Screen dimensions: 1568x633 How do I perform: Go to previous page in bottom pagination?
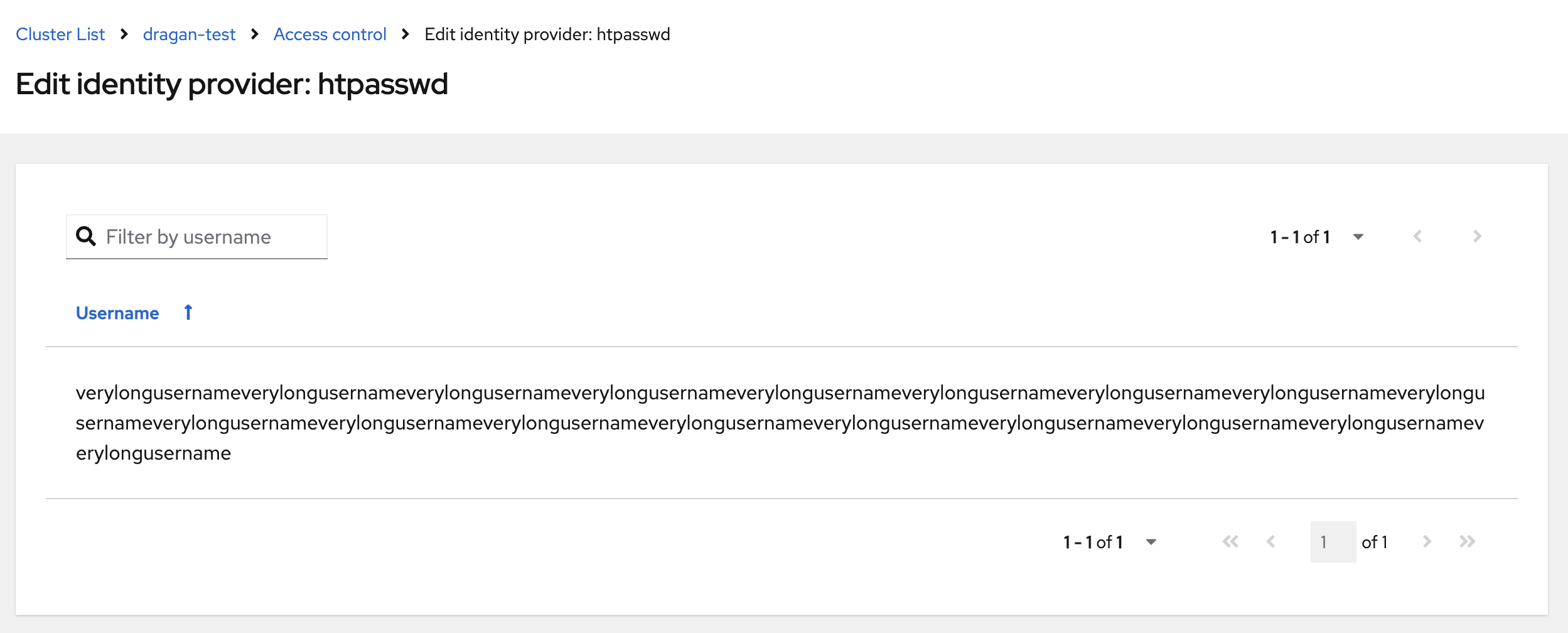[1271, 542]
